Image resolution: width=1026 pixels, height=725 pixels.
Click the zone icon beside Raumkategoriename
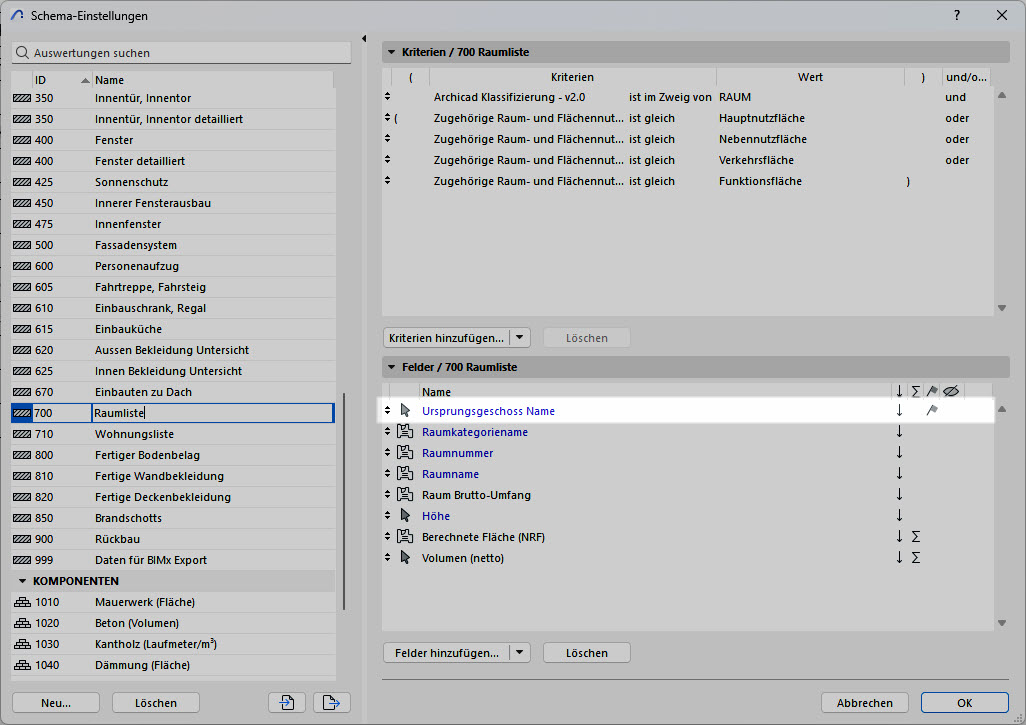pyautogui.click(x=405, y=432)
